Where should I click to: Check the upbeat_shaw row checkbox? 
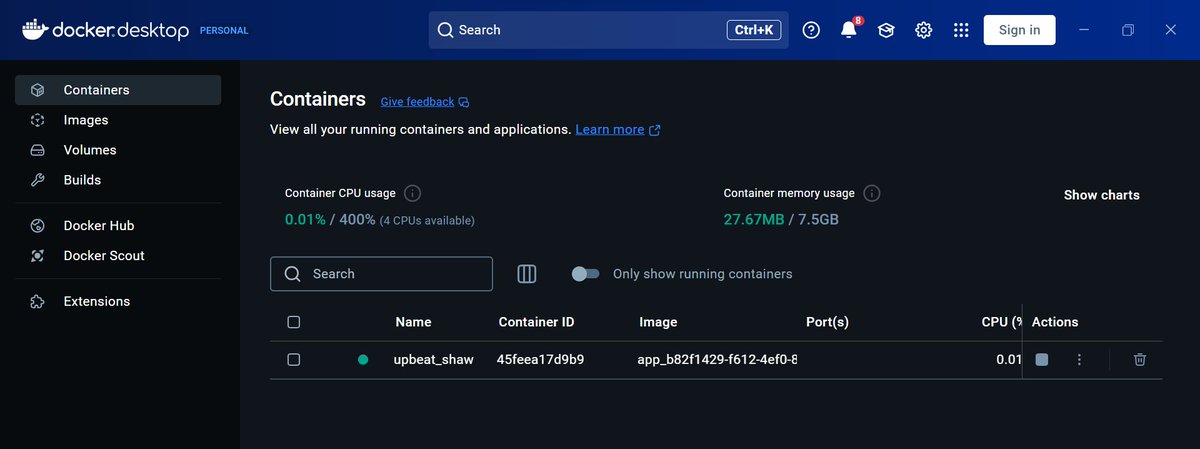coord(293,359)
